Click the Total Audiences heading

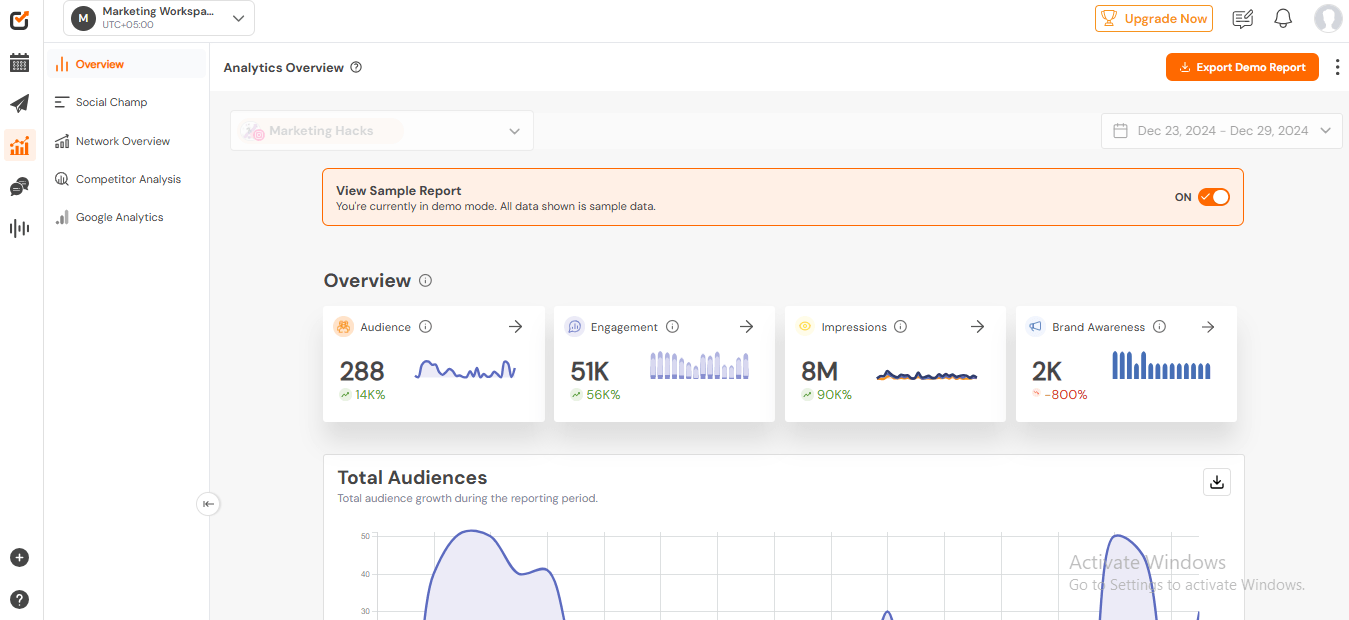click(x=412, y=477)
